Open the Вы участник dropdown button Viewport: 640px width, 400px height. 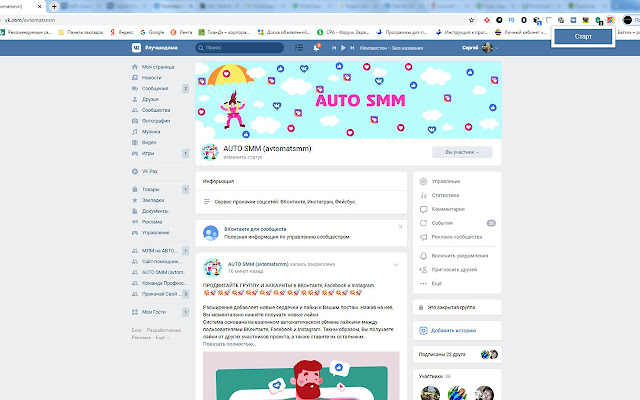pyautogui.click(x=462, y=152)
